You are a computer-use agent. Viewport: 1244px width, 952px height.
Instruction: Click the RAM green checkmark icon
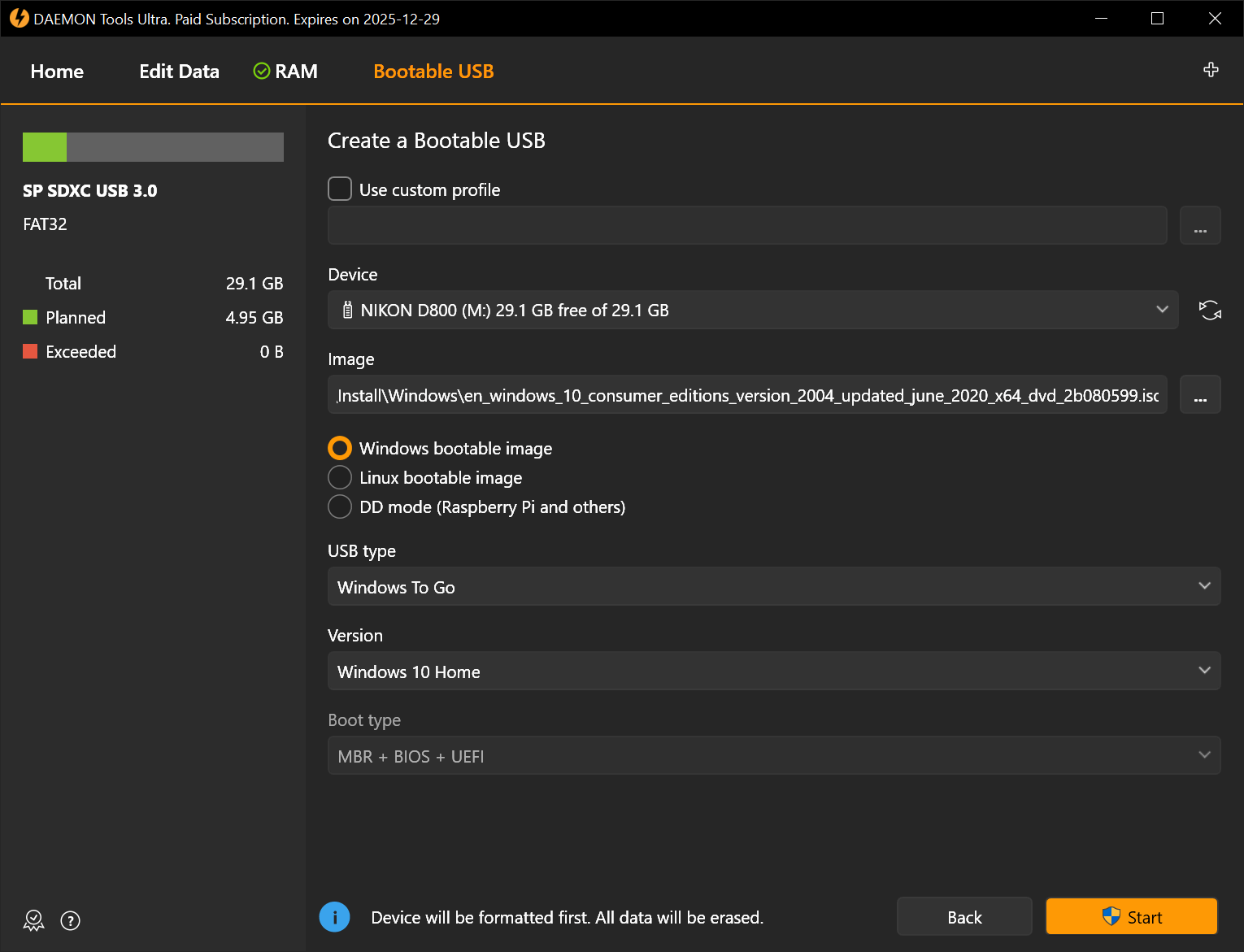262,72
